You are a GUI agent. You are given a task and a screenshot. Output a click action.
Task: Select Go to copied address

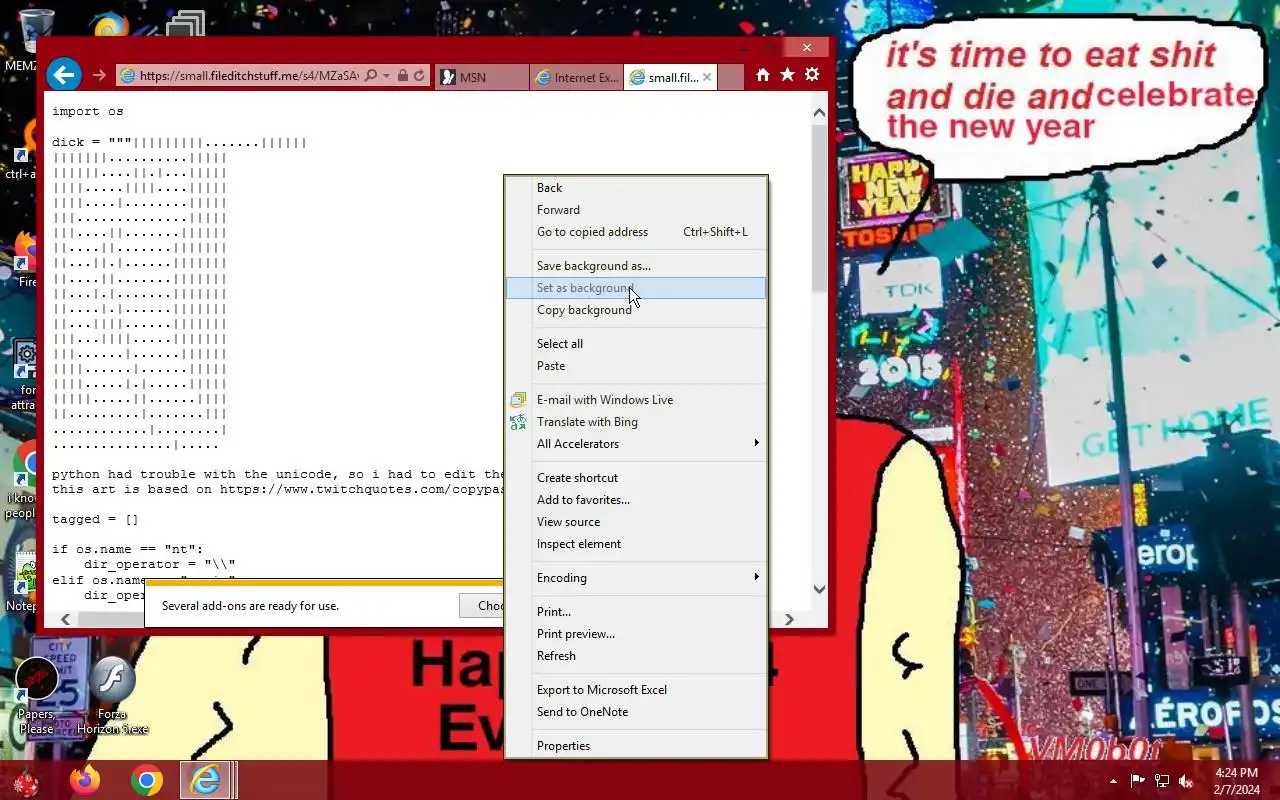click(x=636, y=232)
